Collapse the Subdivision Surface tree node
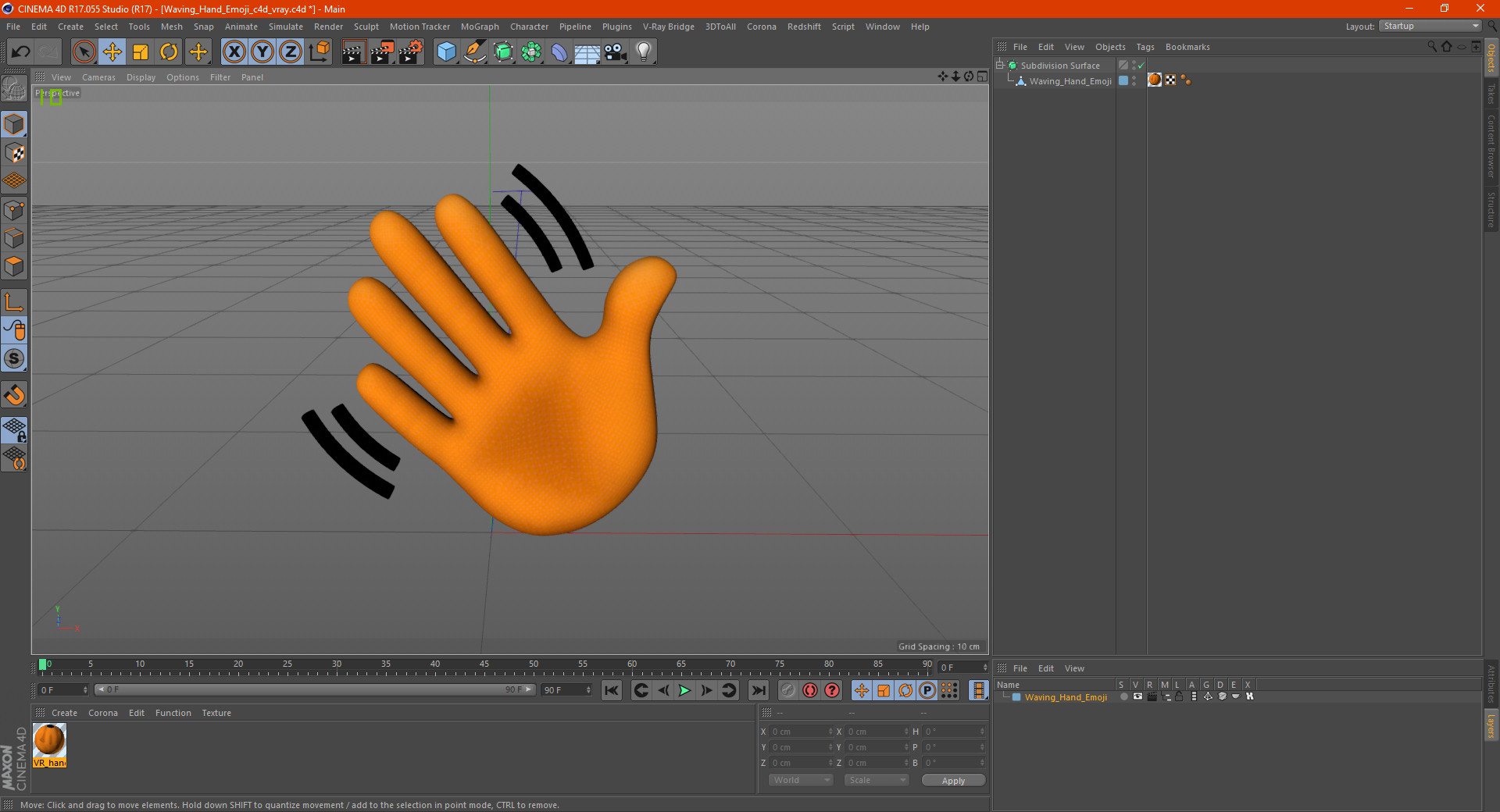Image resolution: width=1500 pixels, height=812 pixels. coord(1000,66)
